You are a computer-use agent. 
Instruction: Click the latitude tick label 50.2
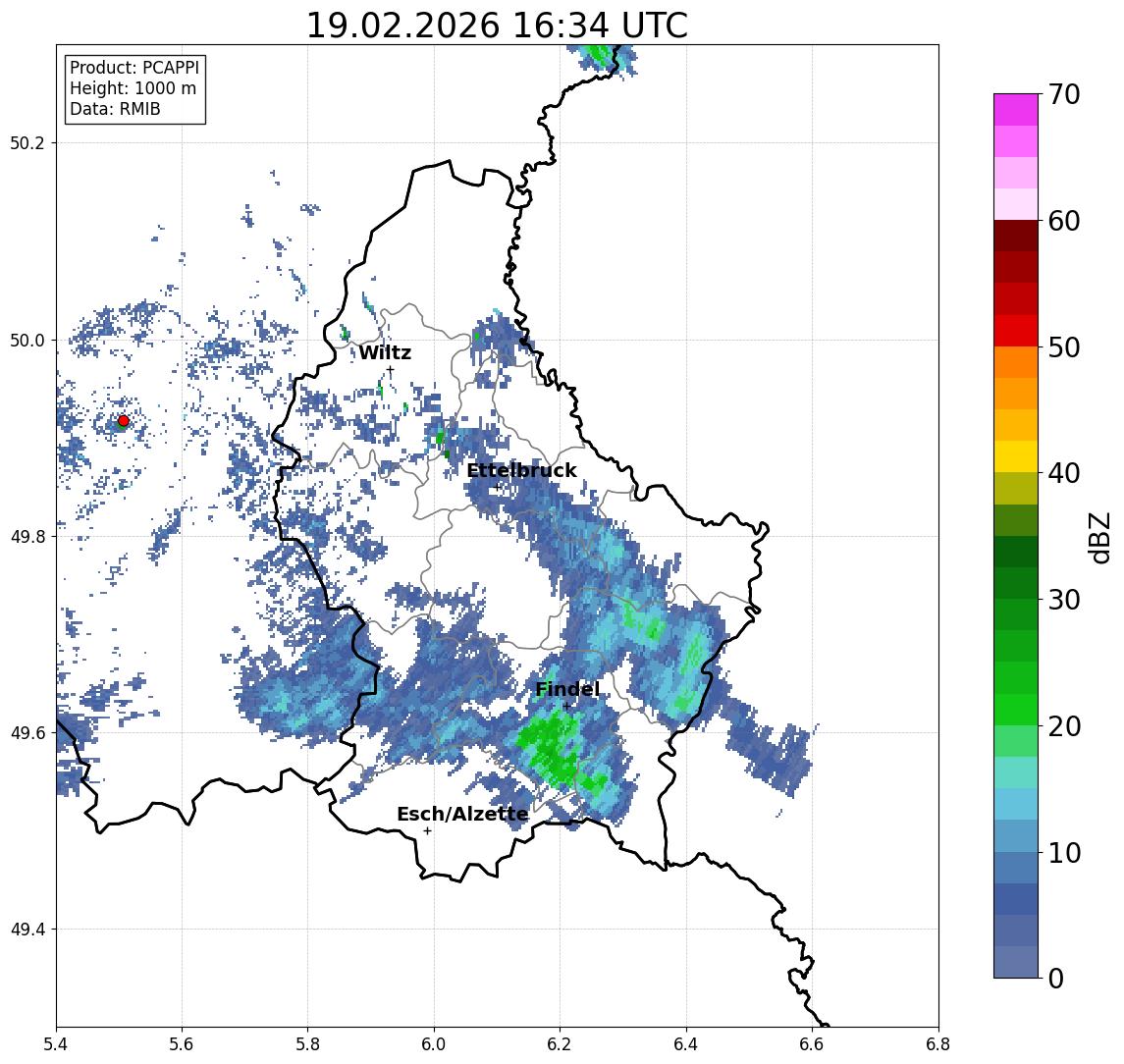coord(27,142)
